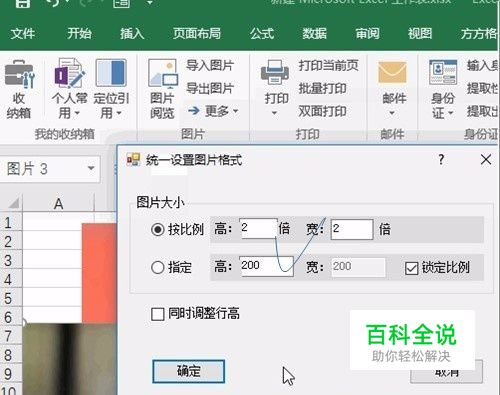Image resolution: width=500 pixels, height=395 pixels.
Task: Open the name box dropdown showing 图片 3
Action: [x=91, y=168]
